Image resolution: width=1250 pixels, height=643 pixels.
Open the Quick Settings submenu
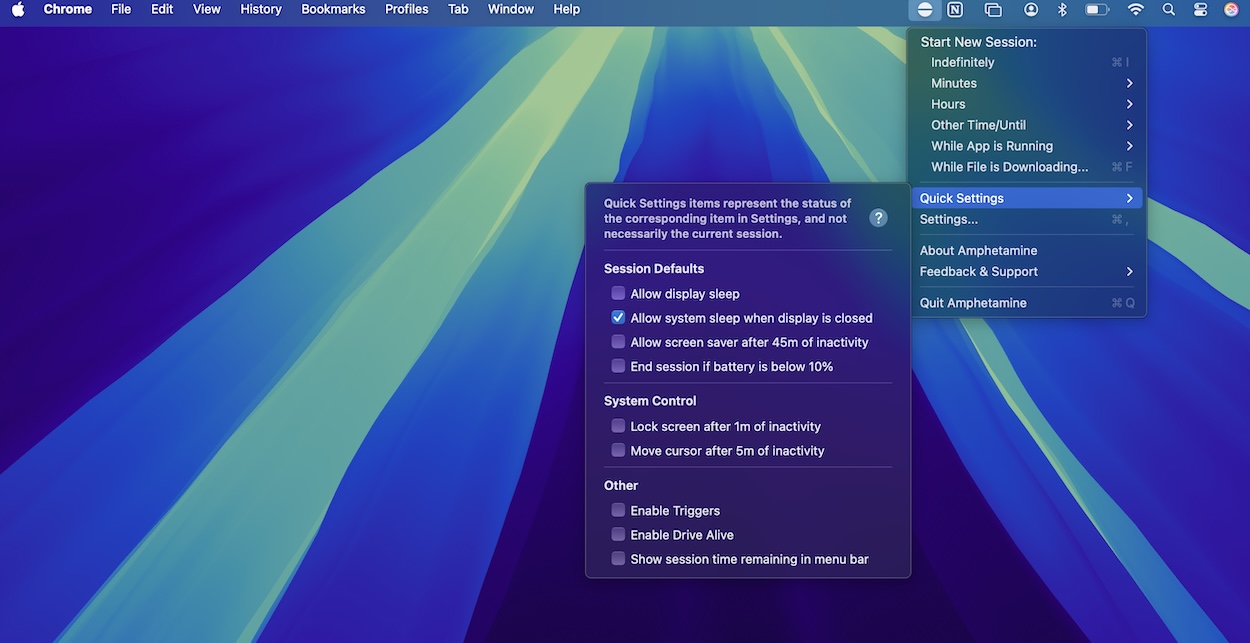[1027, 198]
